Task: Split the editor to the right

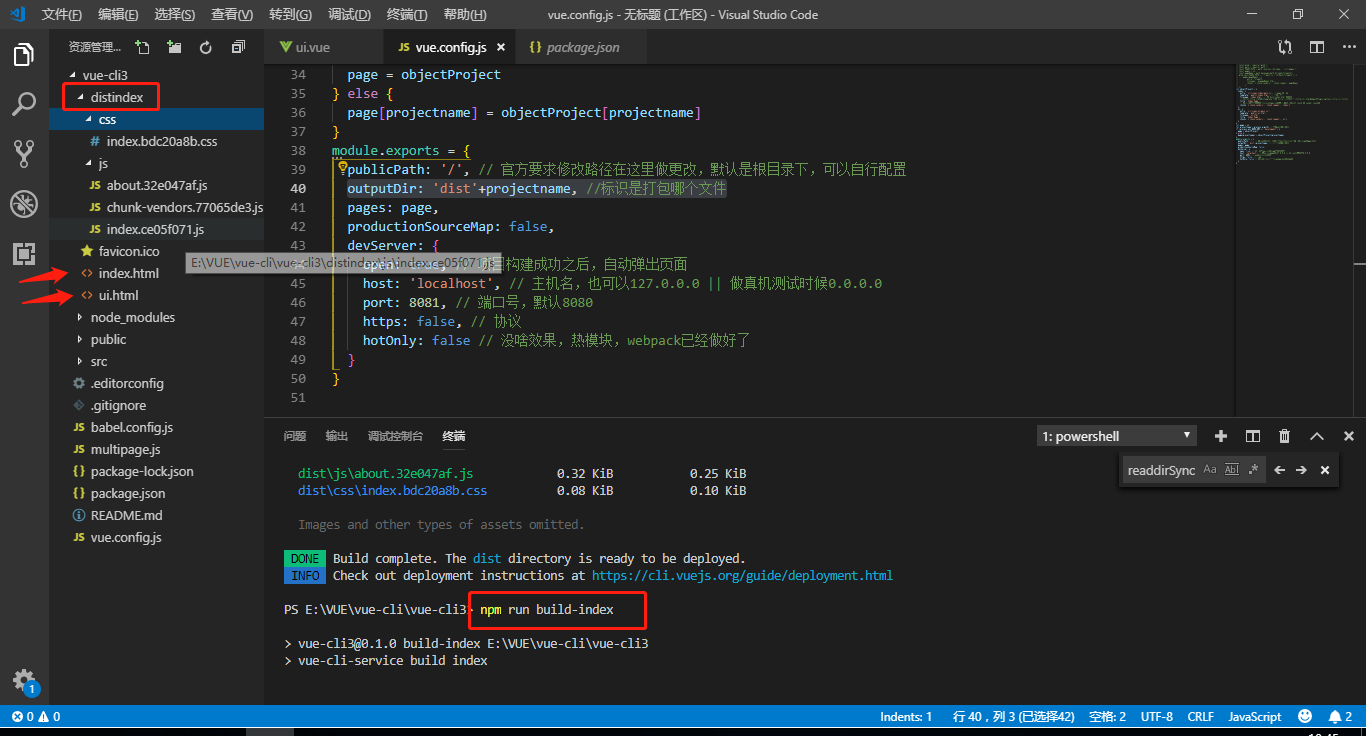Action: click(1317, 47)
